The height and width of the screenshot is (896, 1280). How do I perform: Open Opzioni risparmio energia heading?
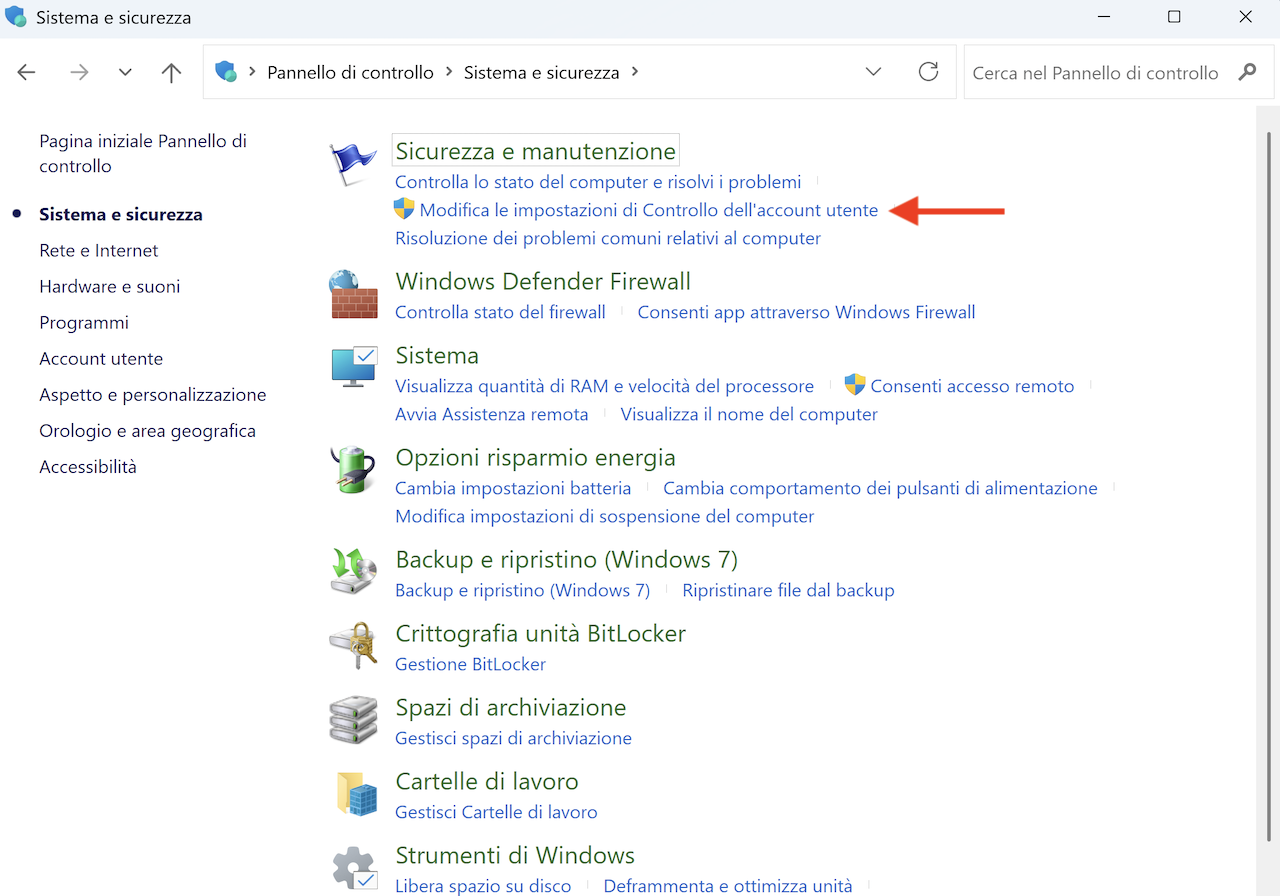536,457
